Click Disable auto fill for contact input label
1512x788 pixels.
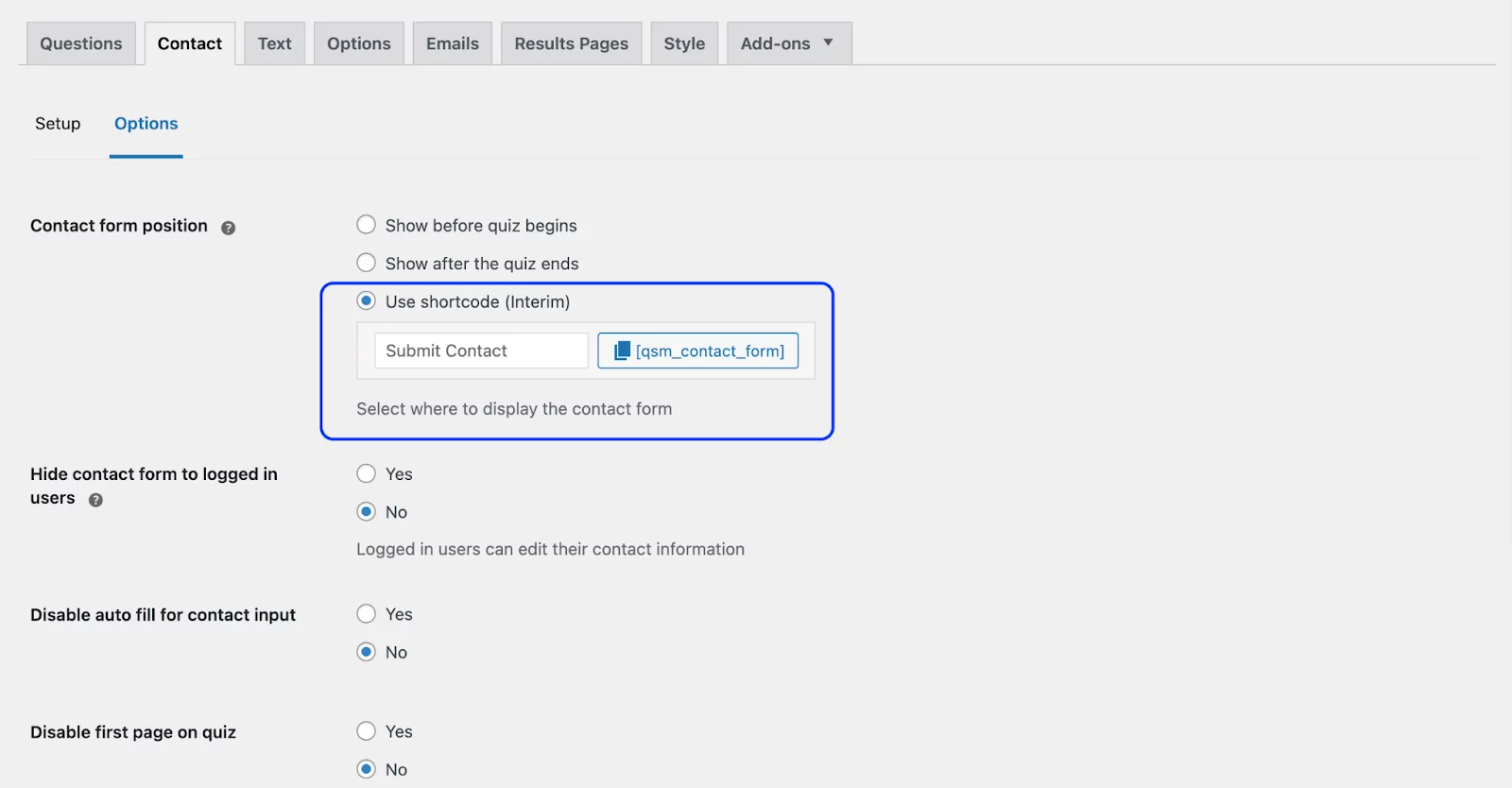163,615
